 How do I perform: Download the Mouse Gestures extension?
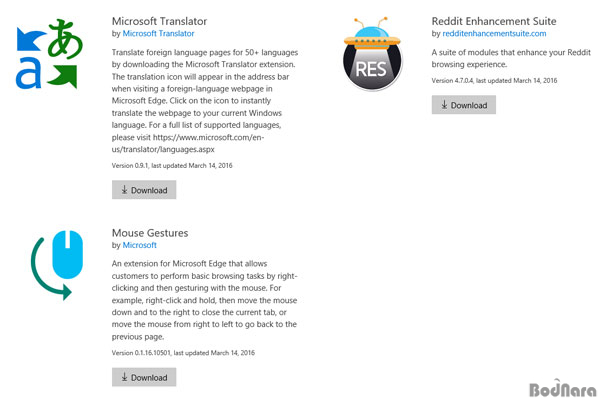pyautogui.click(x=144, y=377)
